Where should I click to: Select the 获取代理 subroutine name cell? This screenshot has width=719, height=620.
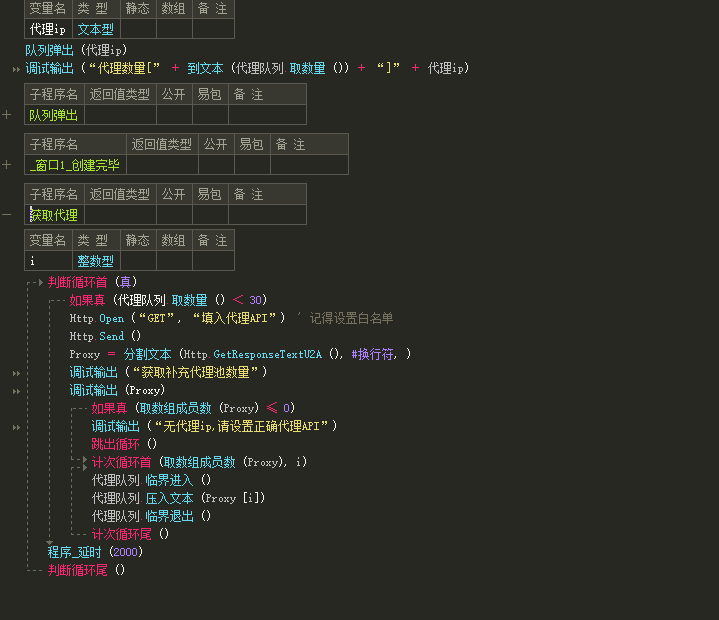(x=54, y=215)
